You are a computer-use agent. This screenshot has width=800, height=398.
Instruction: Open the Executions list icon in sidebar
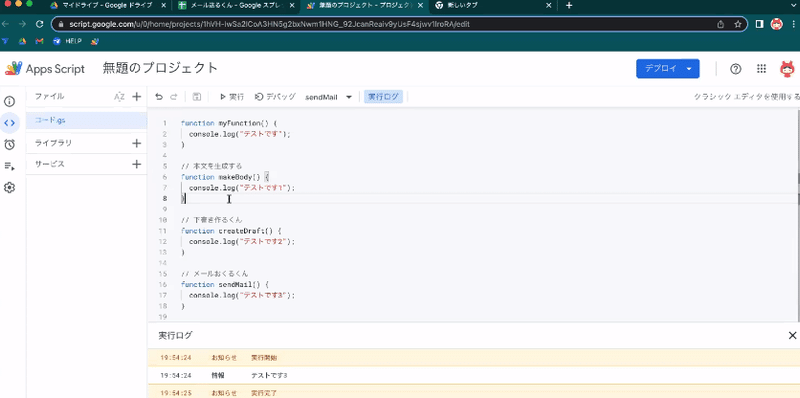tap(9, 166)
